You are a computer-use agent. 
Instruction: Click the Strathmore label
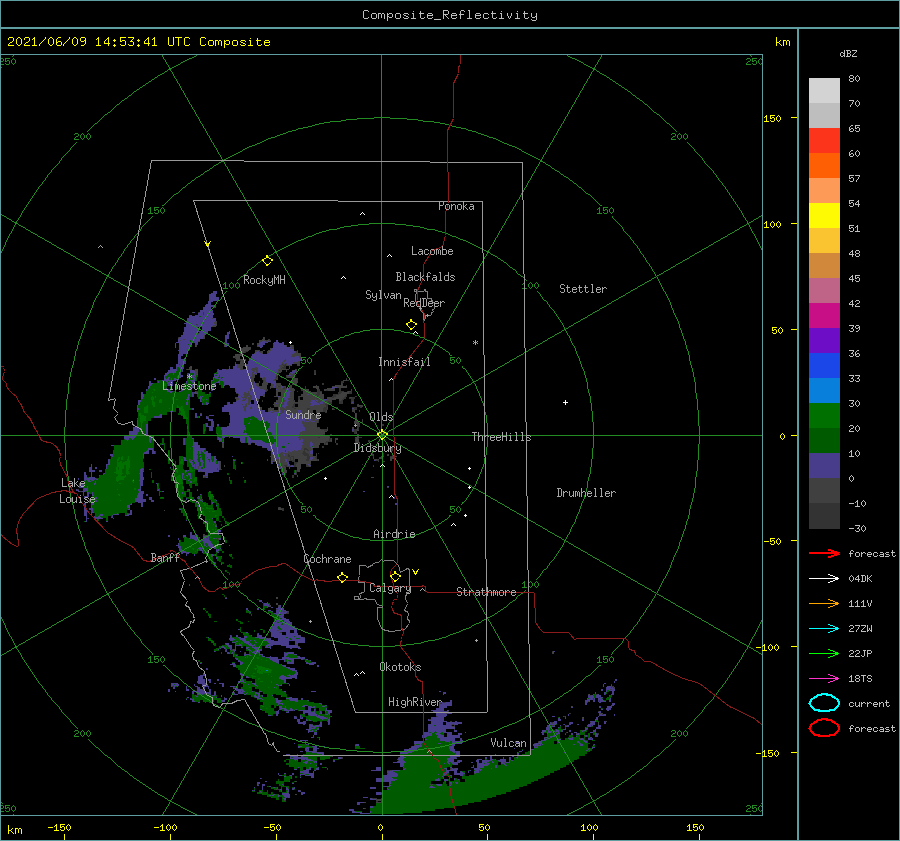(x=486, y=592)
